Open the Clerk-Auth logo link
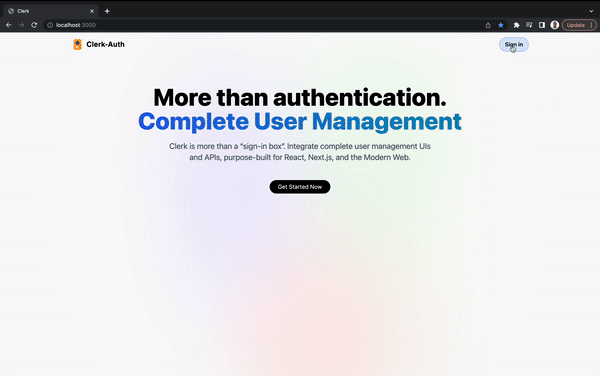Screen dimensions: 600x376 pyautogui.click(x=99, y=44)
